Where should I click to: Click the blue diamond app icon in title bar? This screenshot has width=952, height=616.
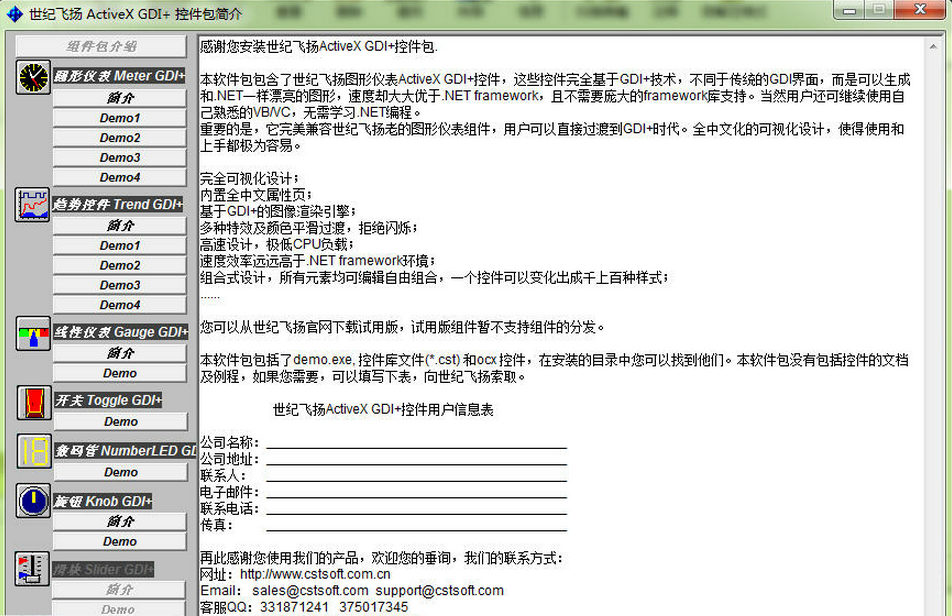pyautogui.click(x=13, y=13)
